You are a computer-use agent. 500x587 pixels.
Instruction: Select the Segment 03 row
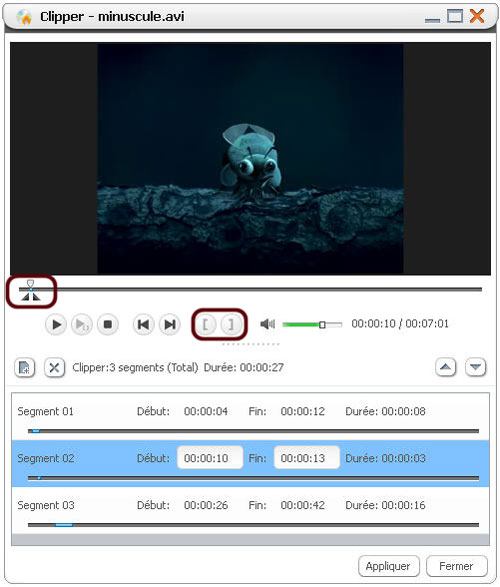[250, 510]
